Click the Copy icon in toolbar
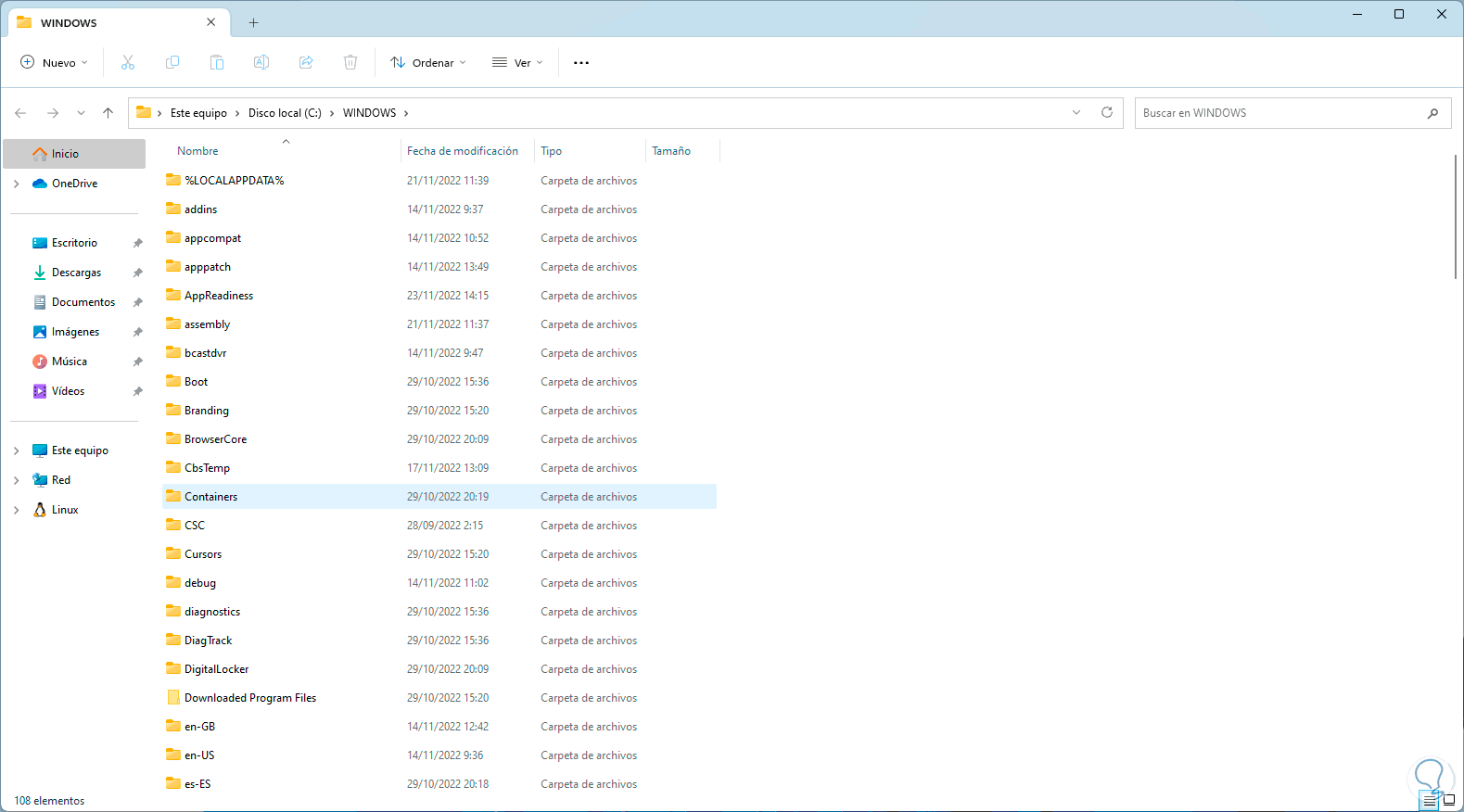 pos(172,62)
